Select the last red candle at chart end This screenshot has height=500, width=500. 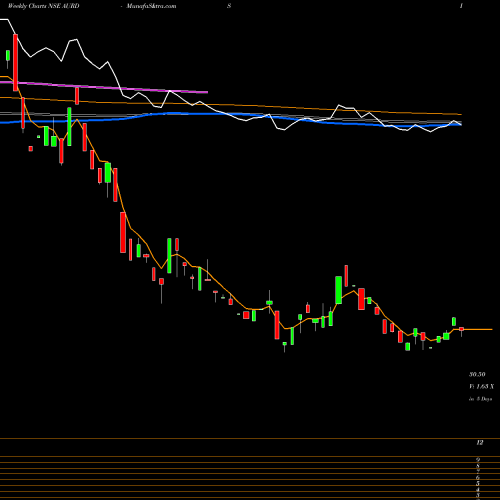[x=461, y=329]
